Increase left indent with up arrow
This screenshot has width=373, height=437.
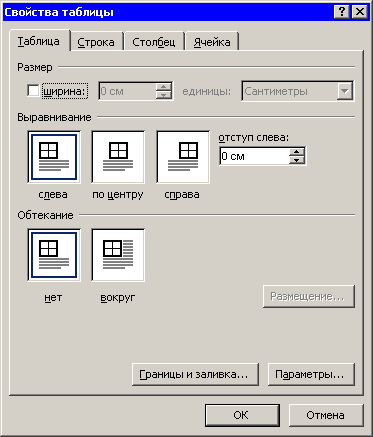click(x=297, y=152)
